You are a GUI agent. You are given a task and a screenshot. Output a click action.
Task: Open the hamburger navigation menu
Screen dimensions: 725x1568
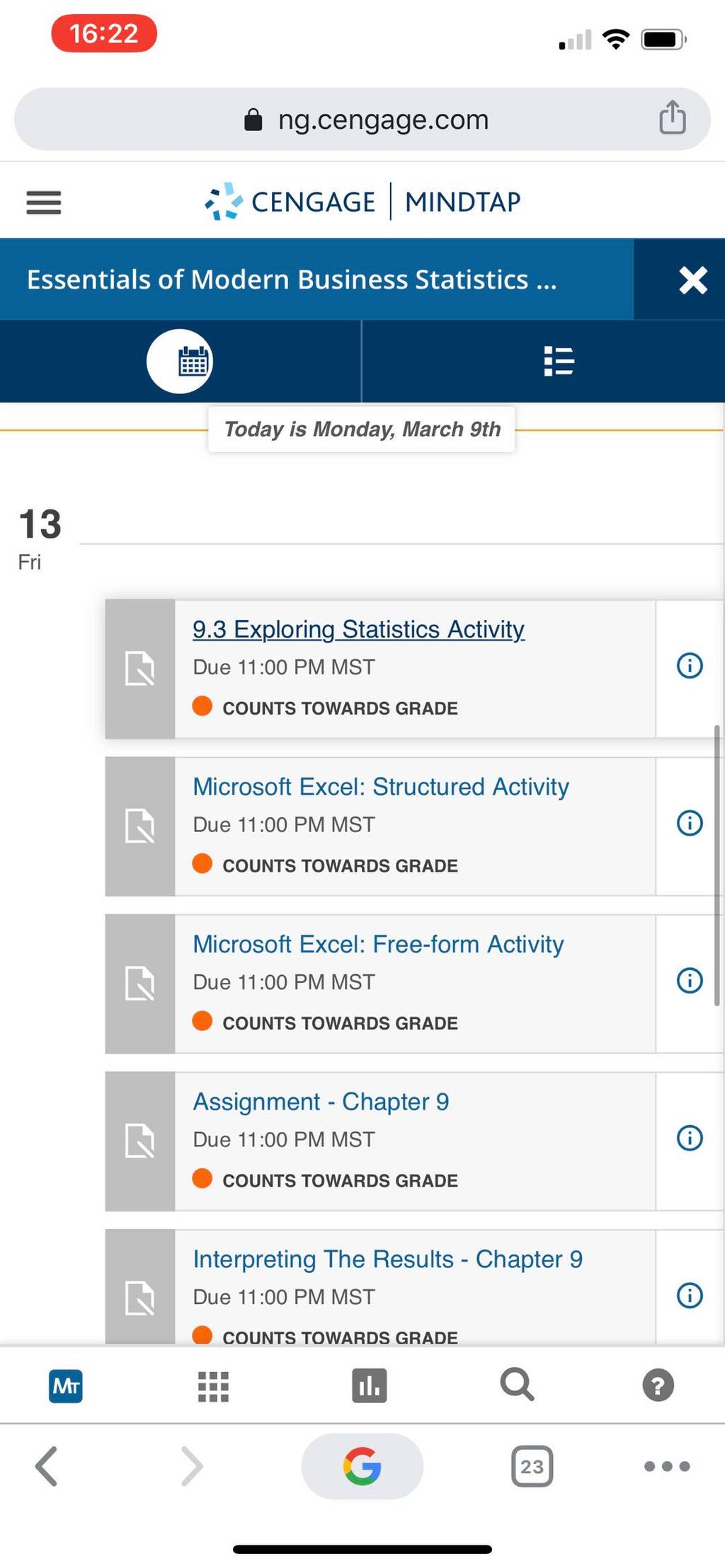click(44, 202)
